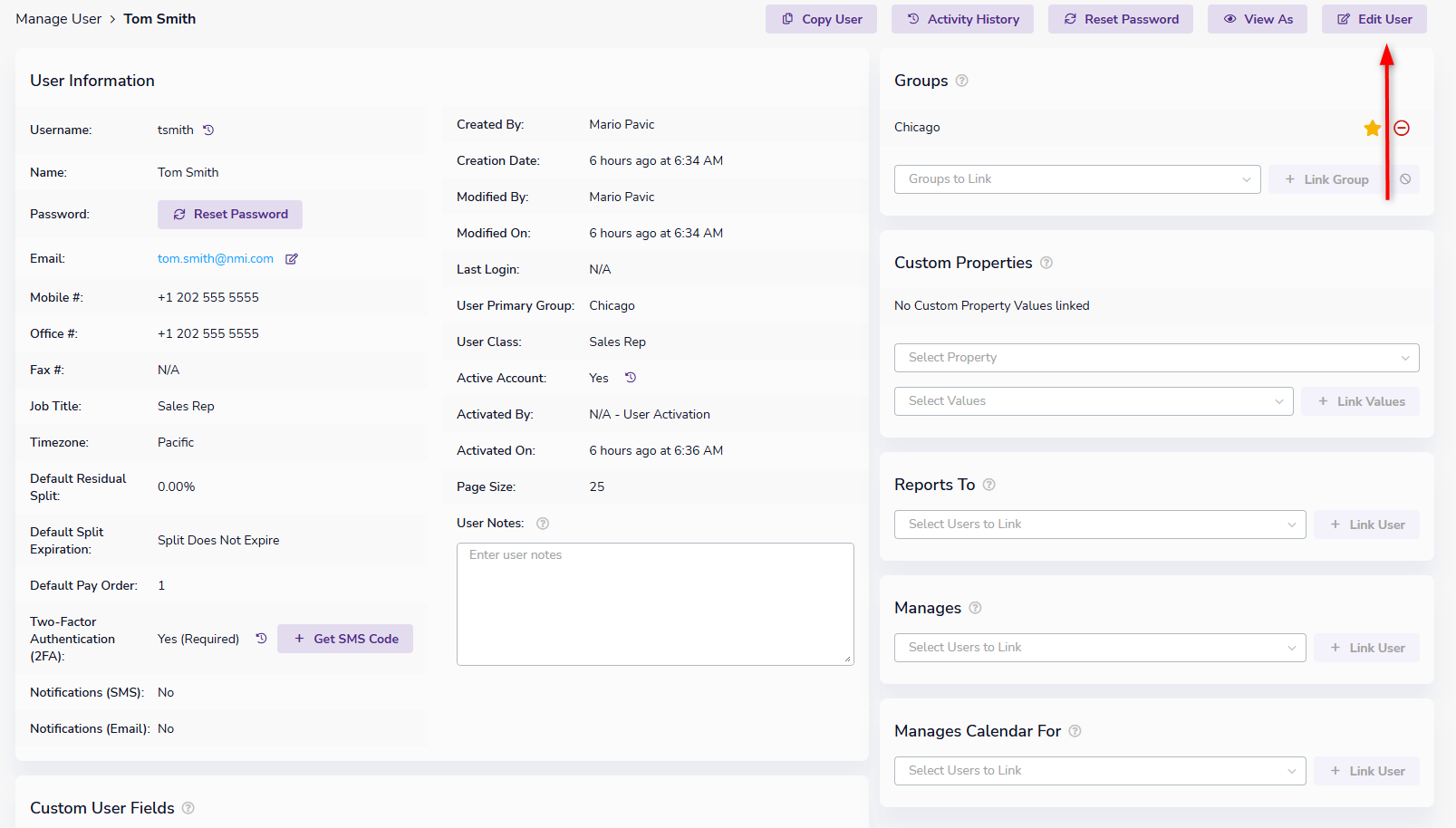Open the Select Property dropdown
Screen dimensions: 1456x828
click(x=1157, y=358)
